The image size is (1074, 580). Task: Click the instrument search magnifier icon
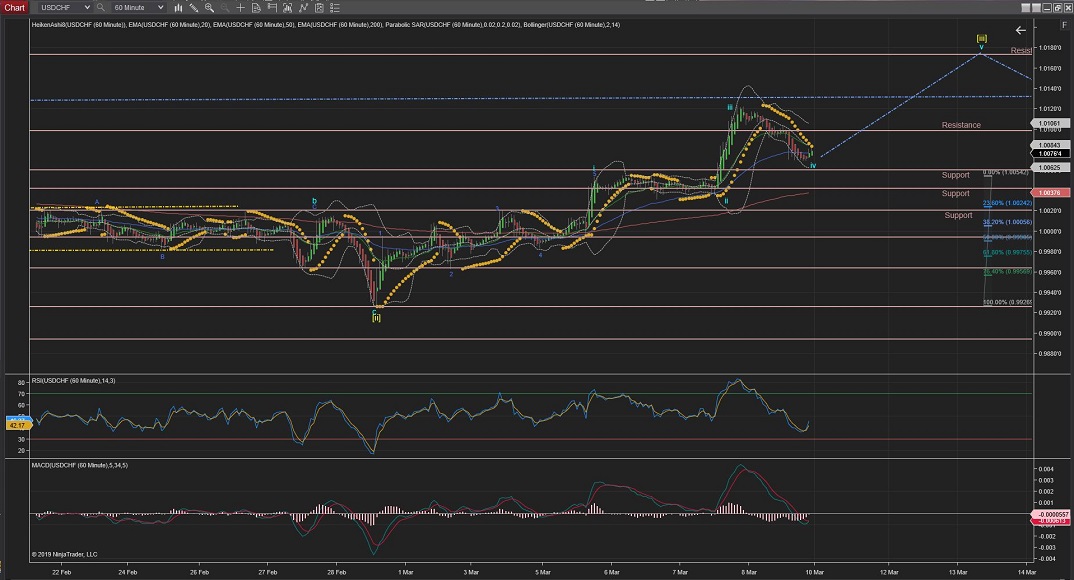click(101, 8)
